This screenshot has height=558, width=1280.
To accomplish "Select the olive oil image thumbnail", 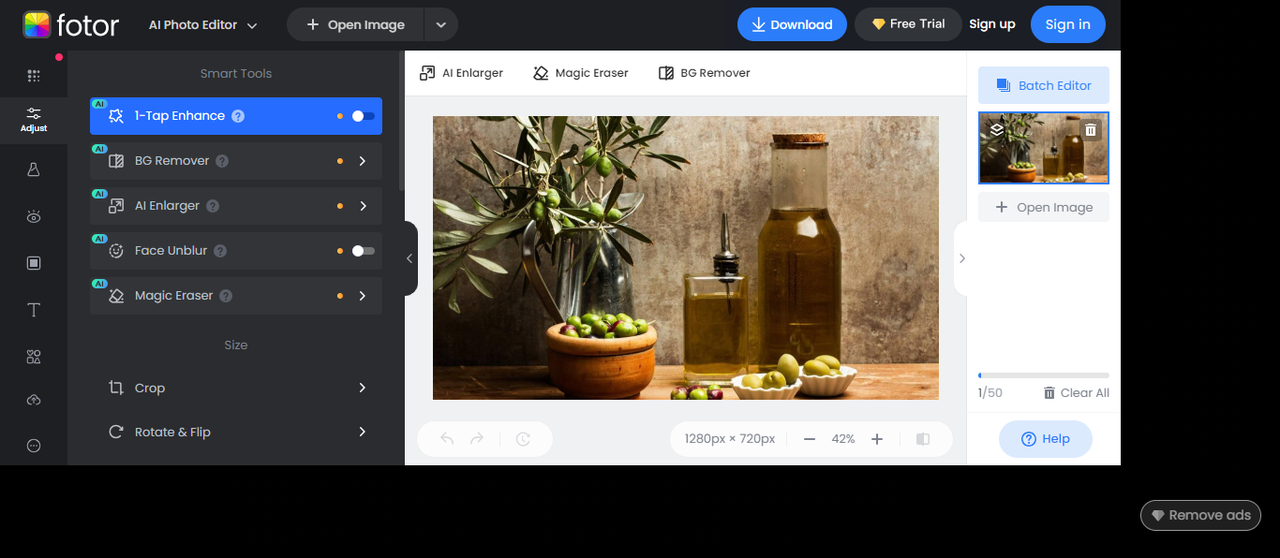I will [1043, 148].
